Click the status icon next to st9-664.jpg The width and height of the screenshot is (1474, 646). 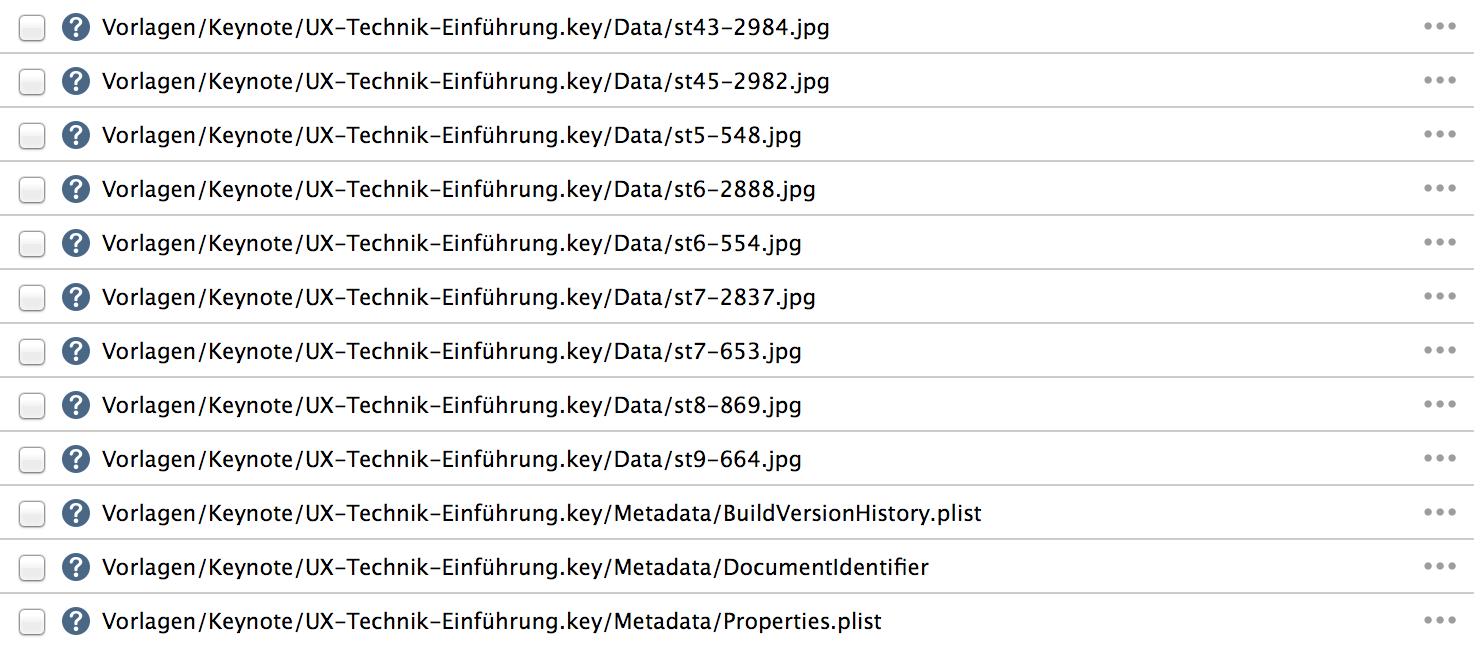(76, 459)
